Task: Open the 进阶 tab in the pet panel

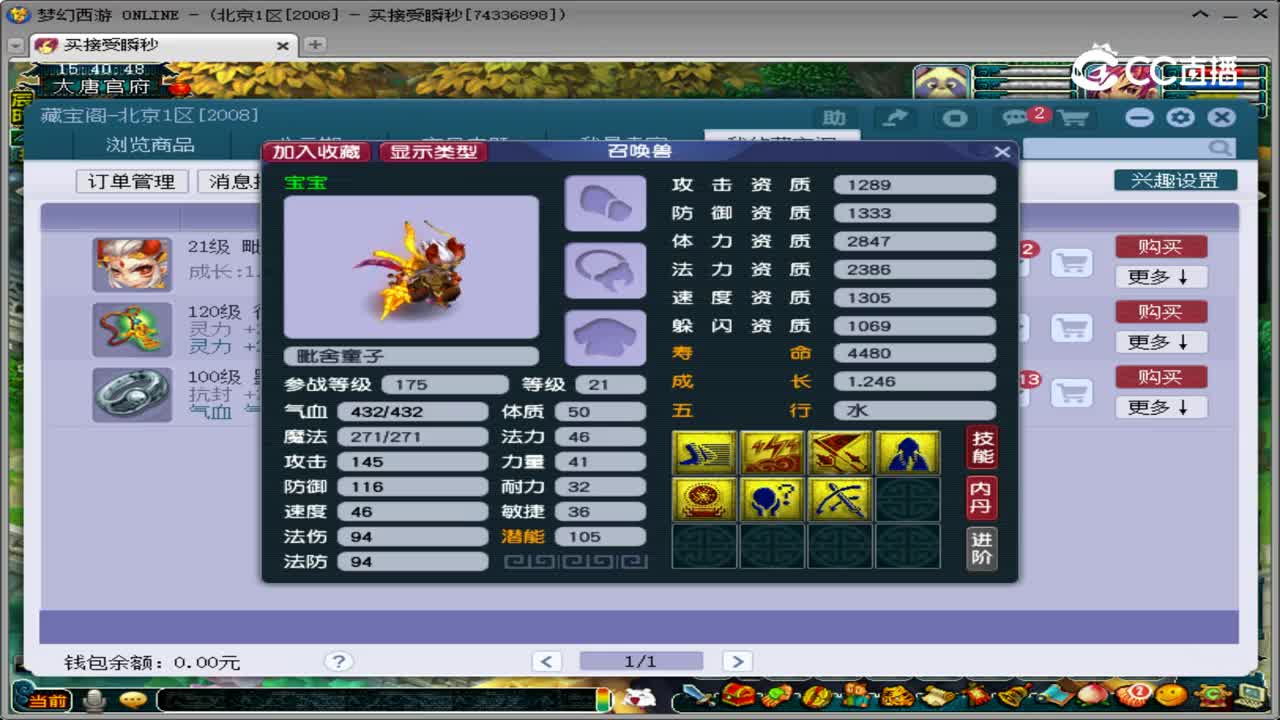Action: click(982, 548)
